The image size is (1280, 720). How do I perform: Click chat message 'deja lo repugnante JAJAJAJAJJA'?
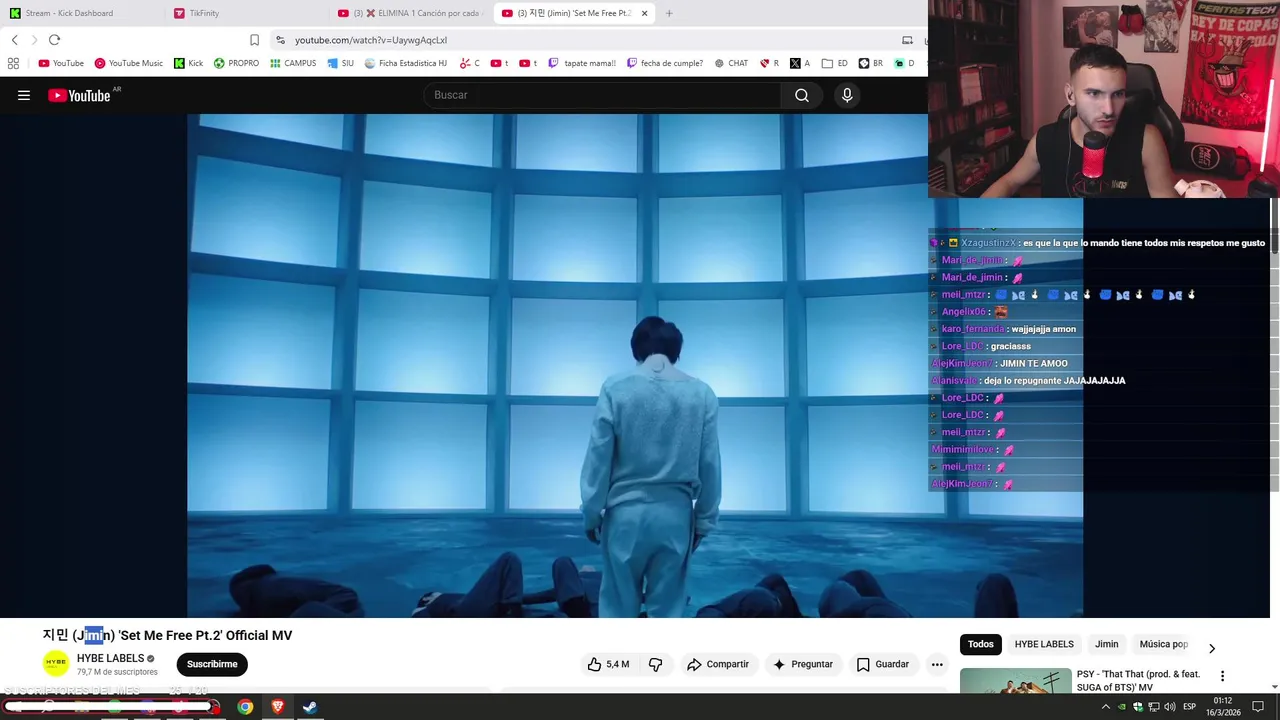tap(1054, 380)
